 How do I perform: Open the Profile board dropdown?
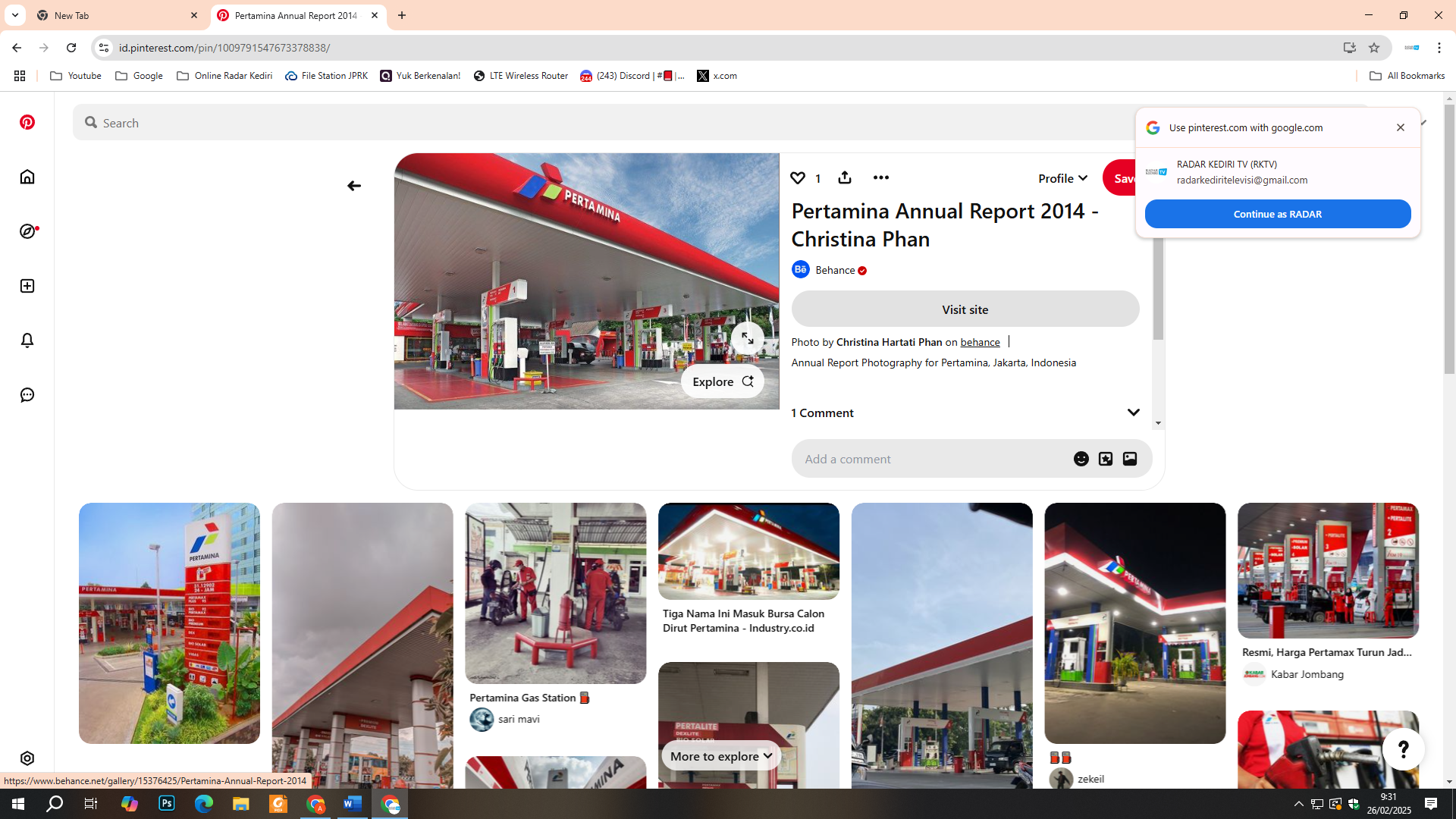[x=1062, y=178]
